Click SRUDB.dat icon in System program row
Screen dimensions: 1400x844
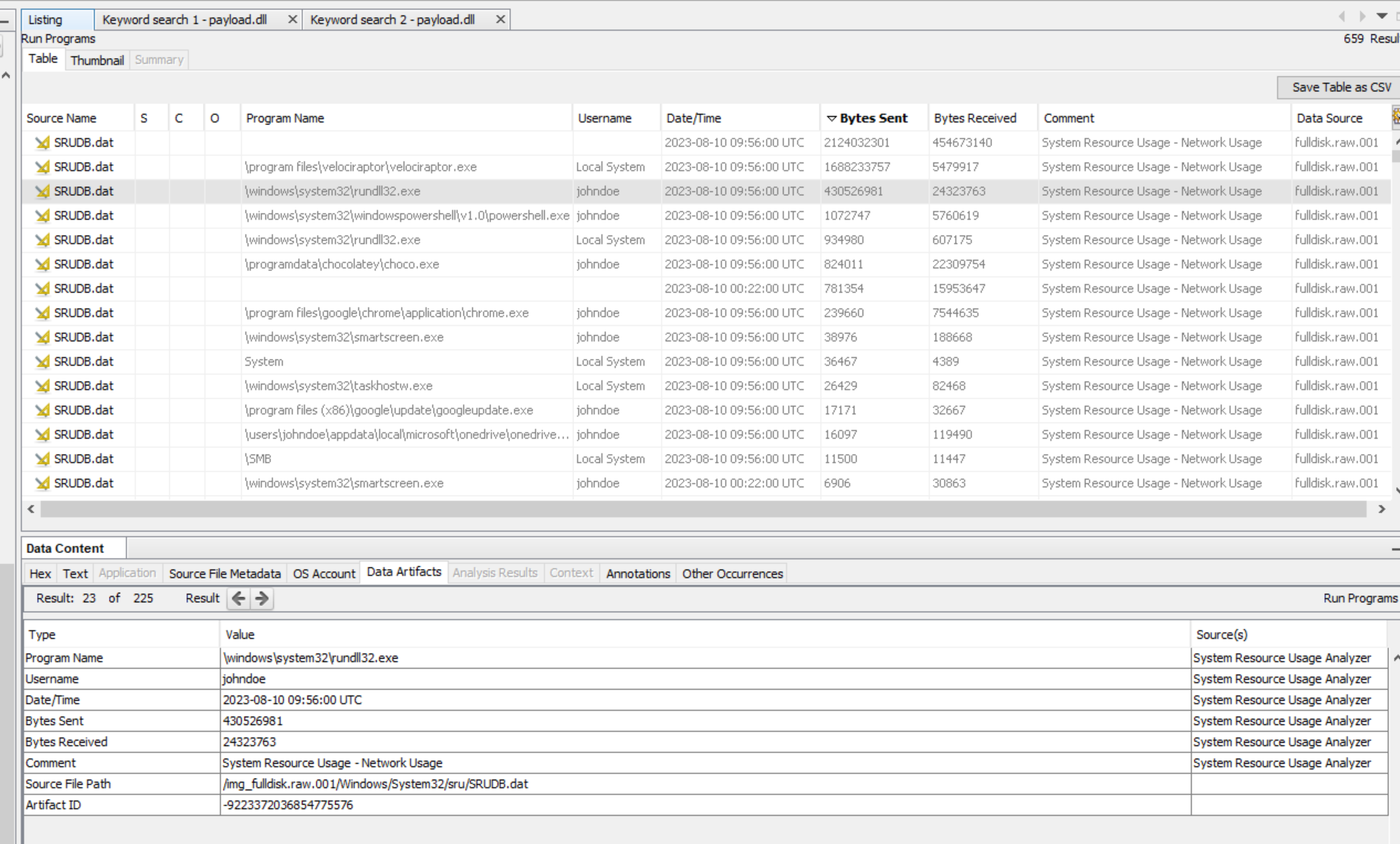click(42, 361)
